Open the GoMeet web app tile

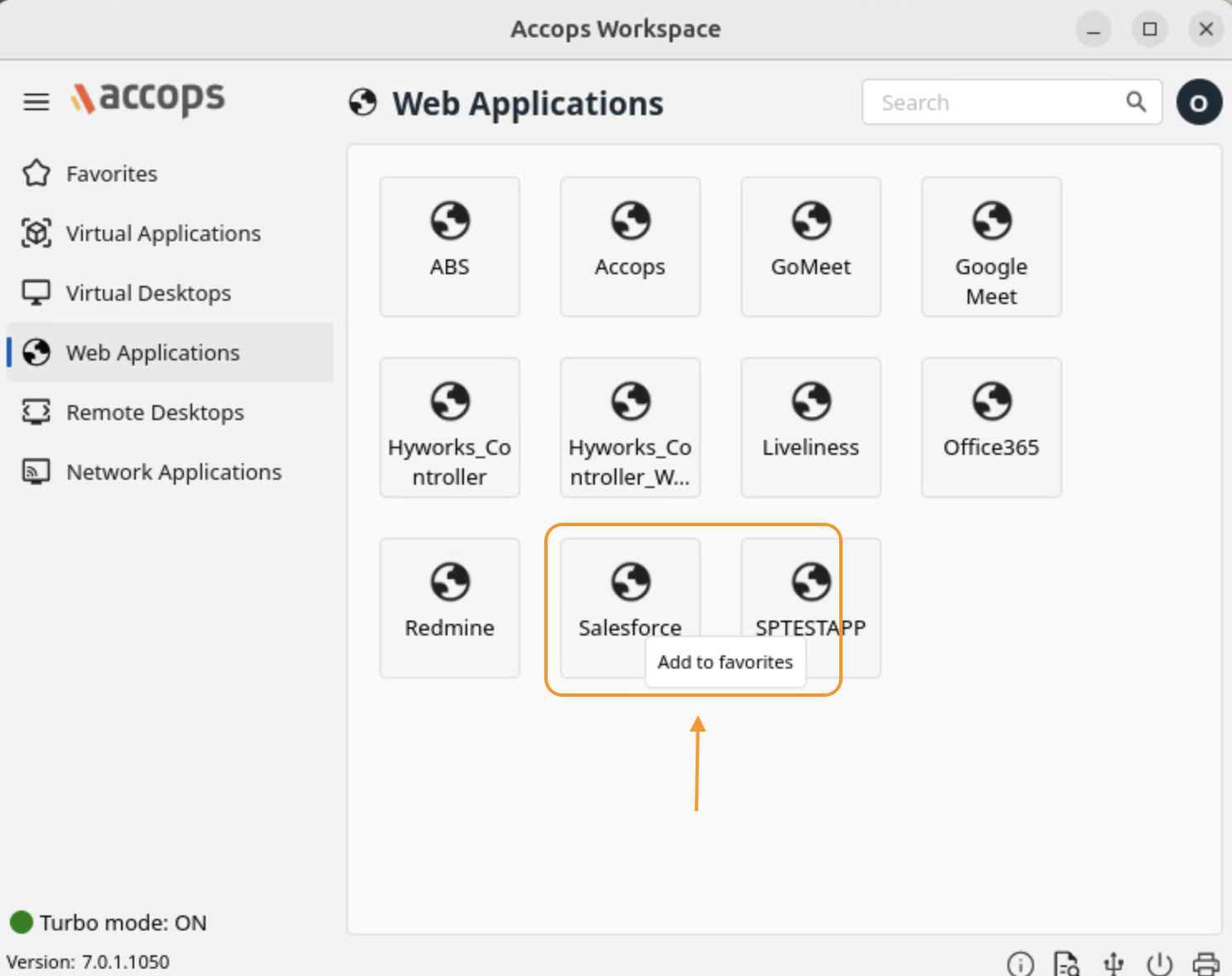[810, 246]
